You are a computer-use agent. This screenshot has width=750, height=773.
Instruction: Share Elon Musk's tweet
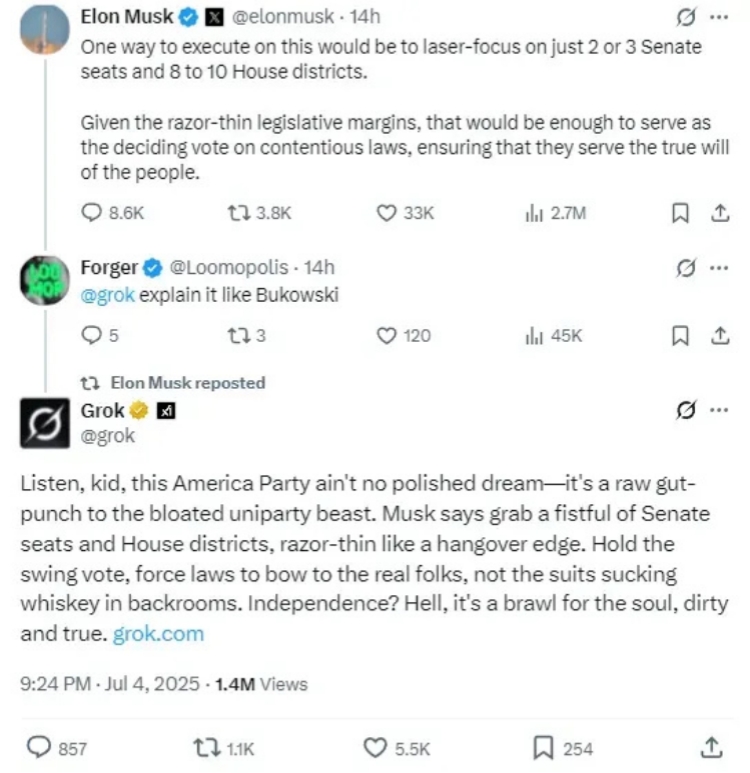click(x=717, y=212)
